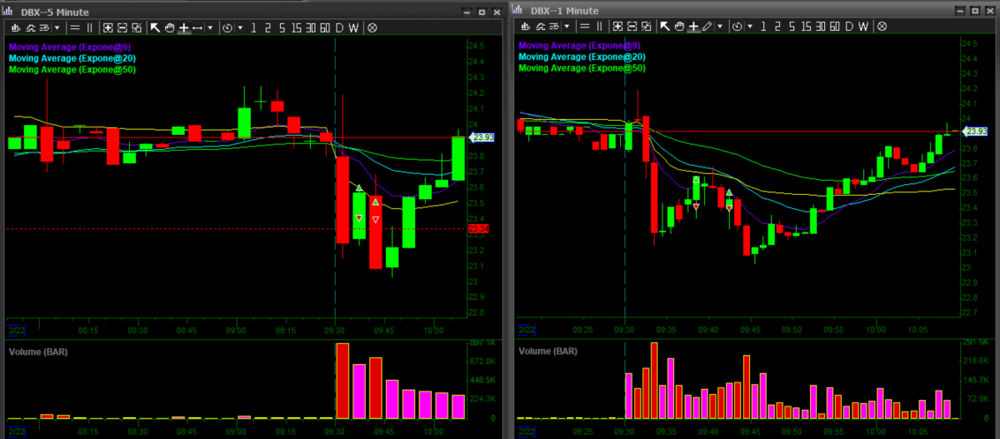The height and width of the screenshot is (439, 1000).
Task: Select the DBX--1 Minute window title
Action: 564,10
